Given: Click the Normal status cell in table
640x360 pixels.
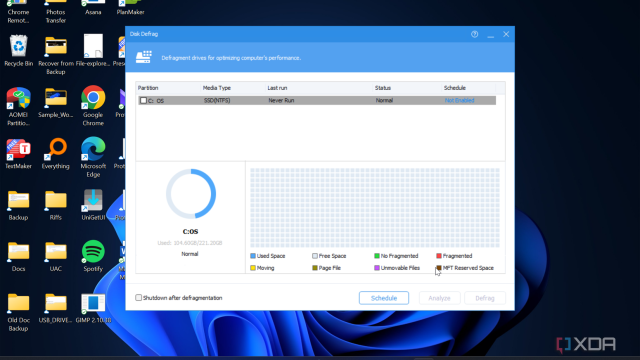Looking at the screenshot, I should pos(384,100).
